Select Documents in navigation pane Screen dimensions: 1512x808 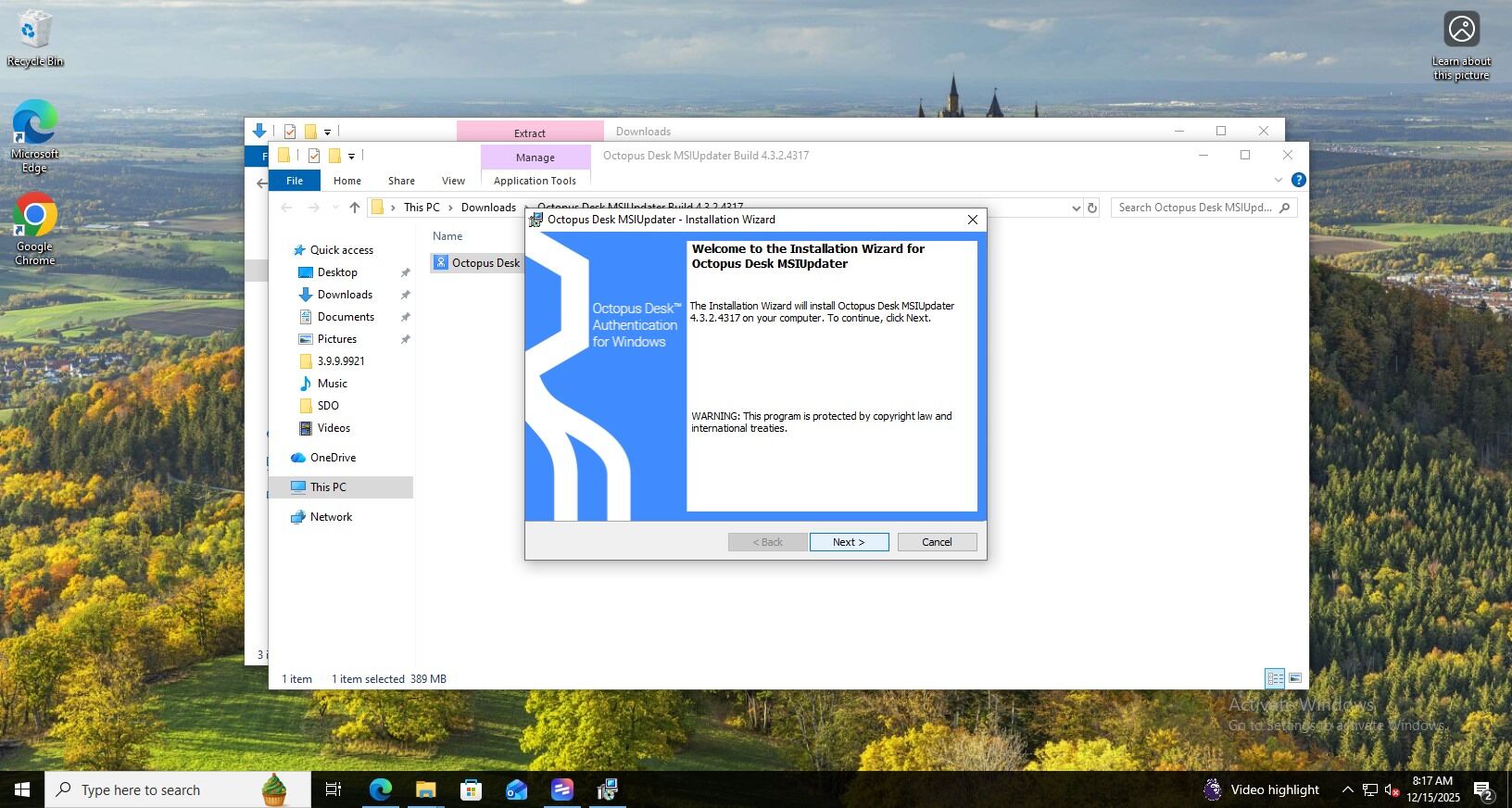coord(346,317)
